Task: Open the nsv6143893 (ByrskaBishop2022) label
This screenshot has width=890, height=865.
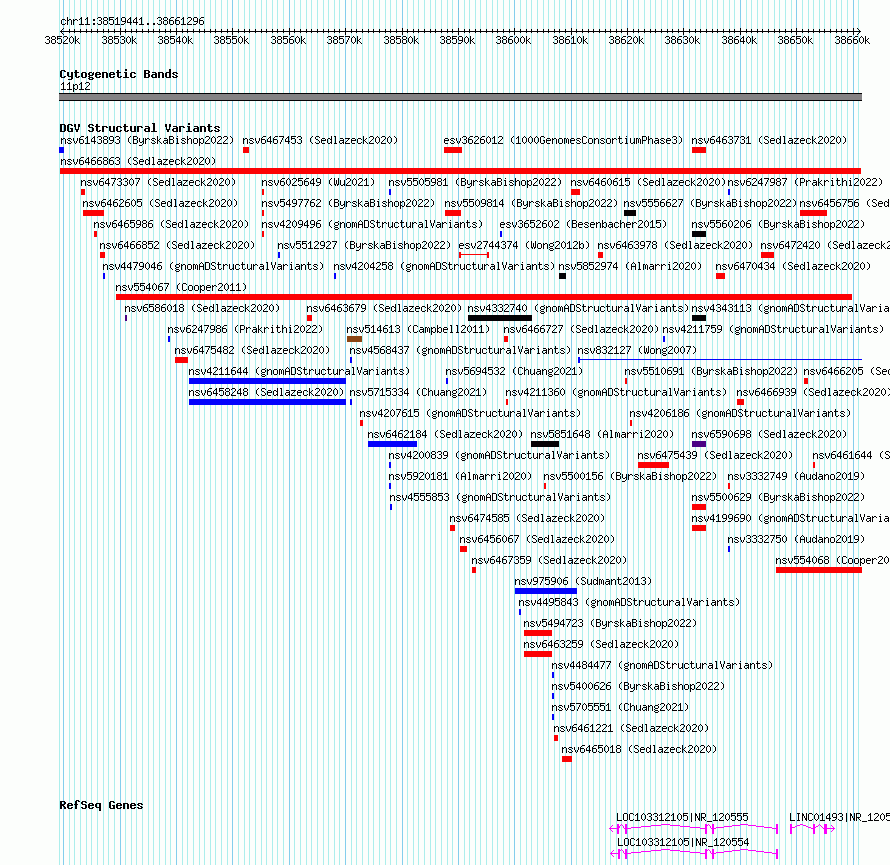Action: click(x=147, y=140)
